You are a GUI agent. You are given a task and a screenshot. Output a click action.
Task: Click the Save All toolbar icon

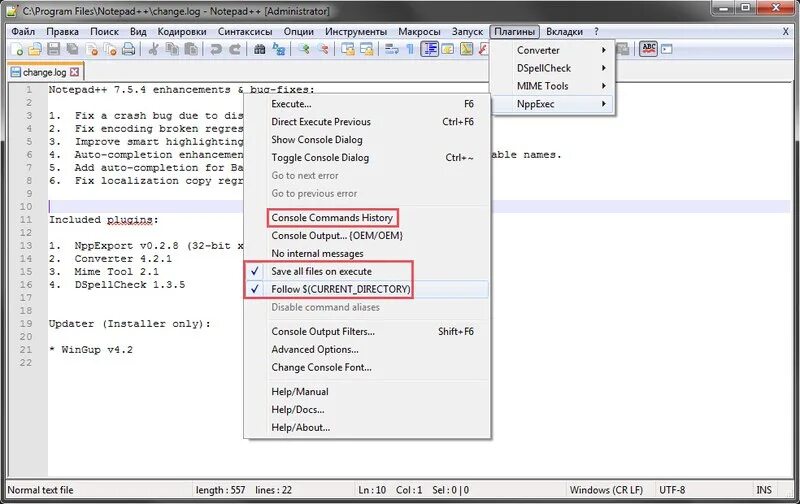tap(72, 49)
